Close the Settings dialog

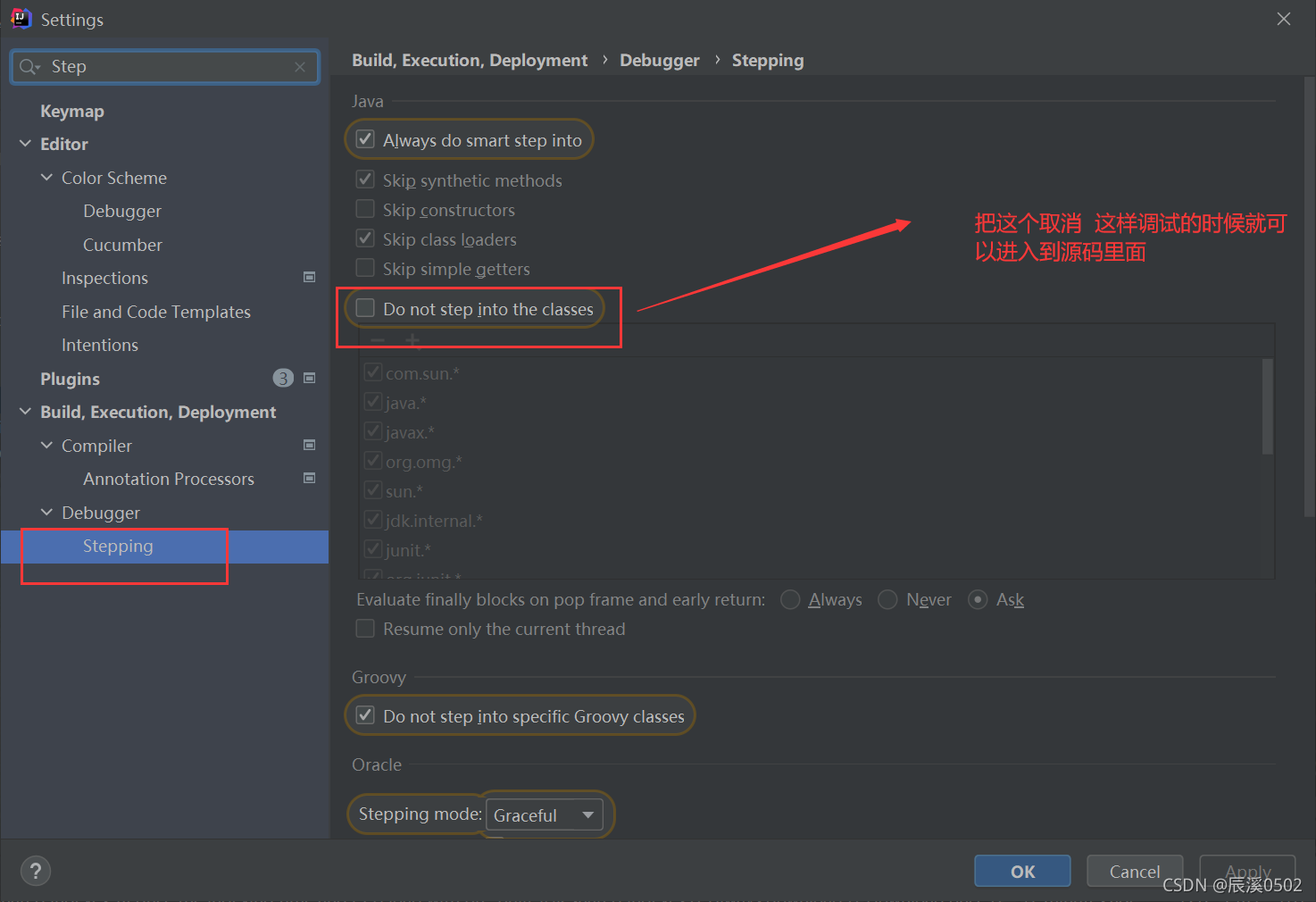coord(1284,19)
